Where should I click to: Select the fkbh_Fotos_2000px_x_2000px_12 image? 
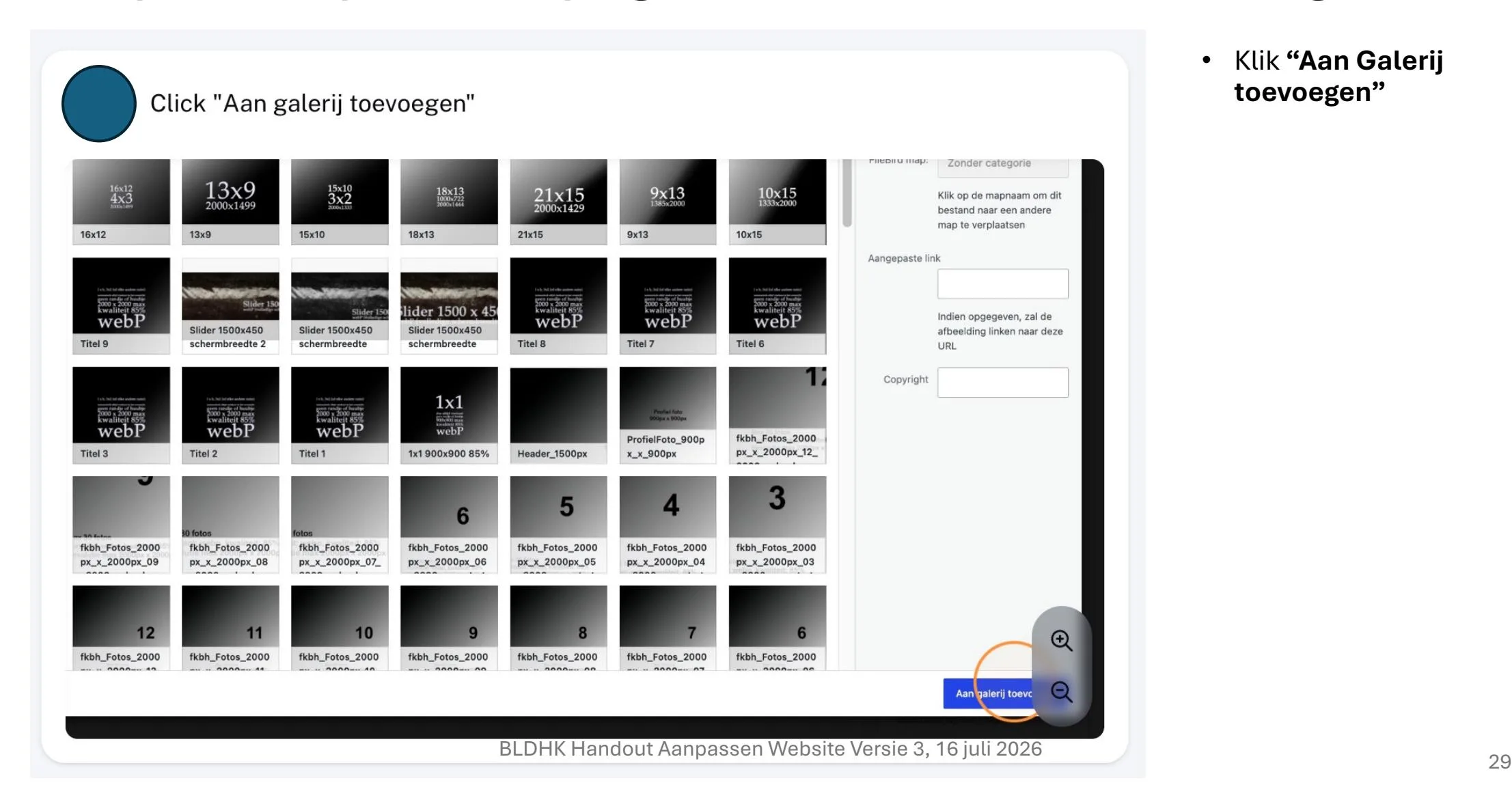tap(777, 415)
